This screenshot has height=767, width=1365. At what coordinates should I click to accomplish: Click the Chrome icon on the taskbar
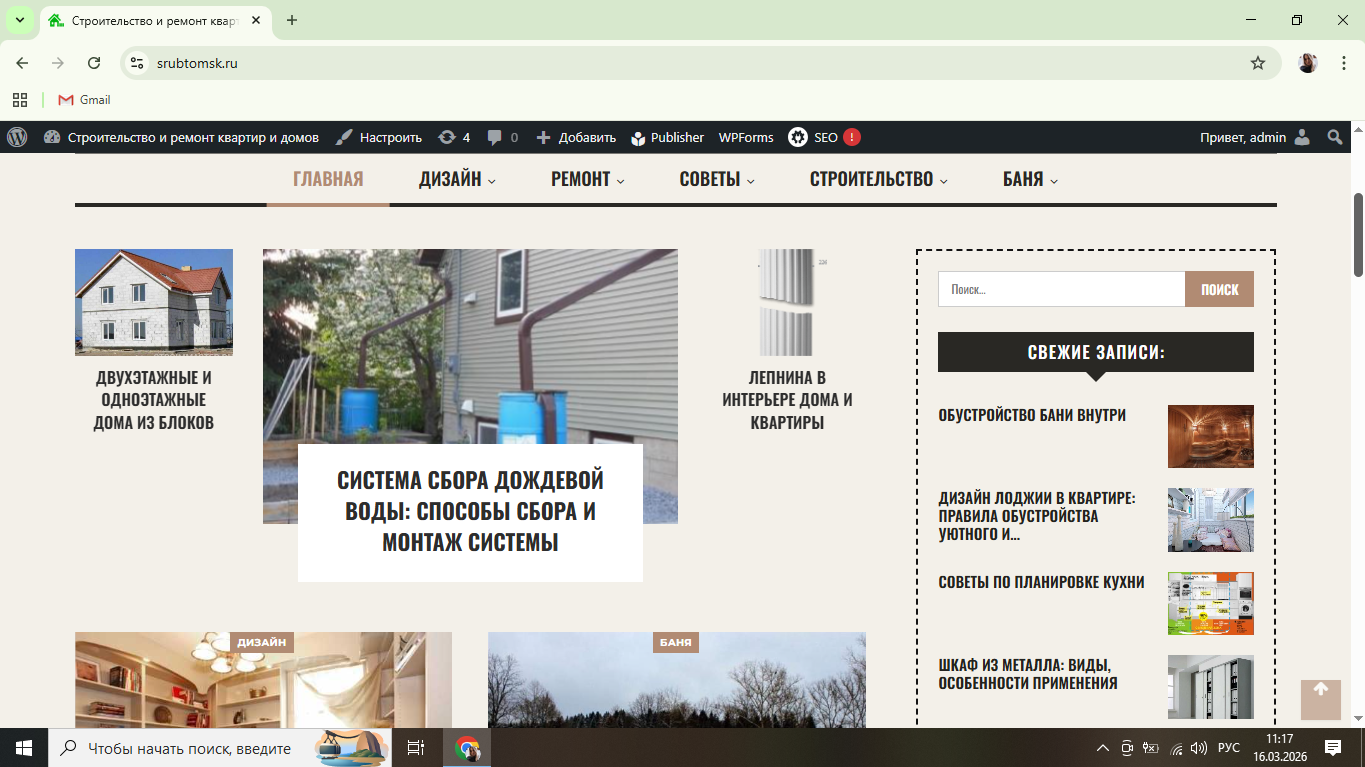(x=467, y=748)
